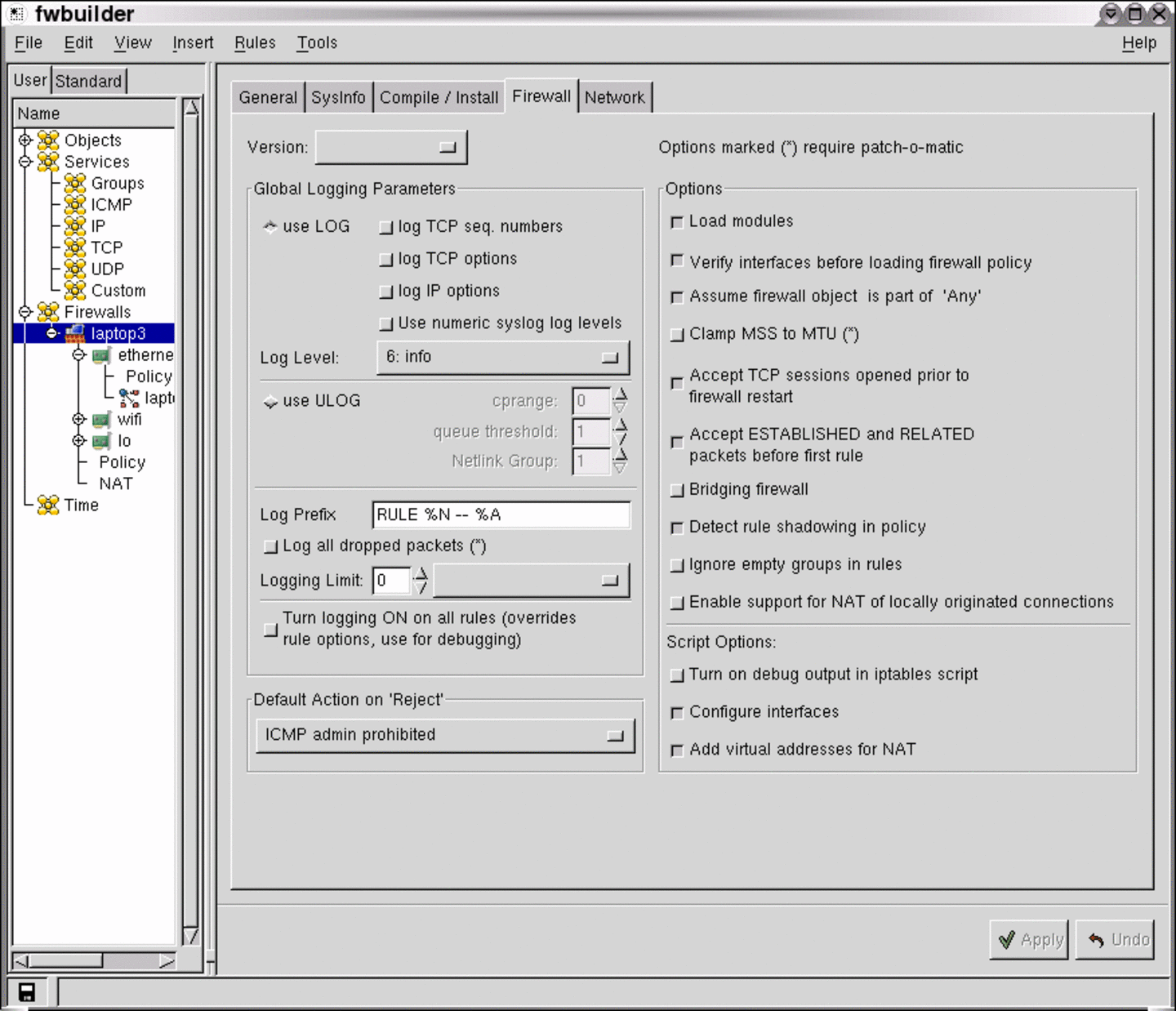Click the Objects library icon
The width and height of the screenshot is (1176, 1011).
pyautogui.click(x=48, y=140)
